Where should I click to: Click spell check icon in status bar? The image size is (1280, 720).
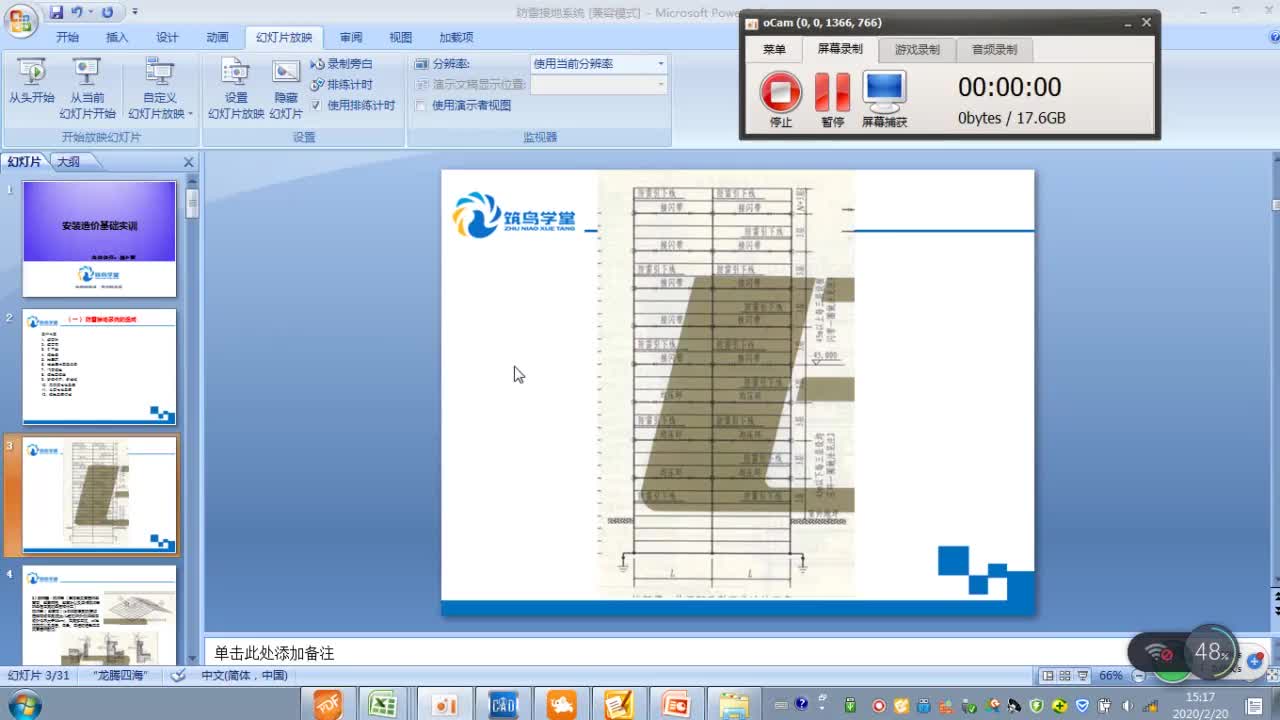pos(178,675)
